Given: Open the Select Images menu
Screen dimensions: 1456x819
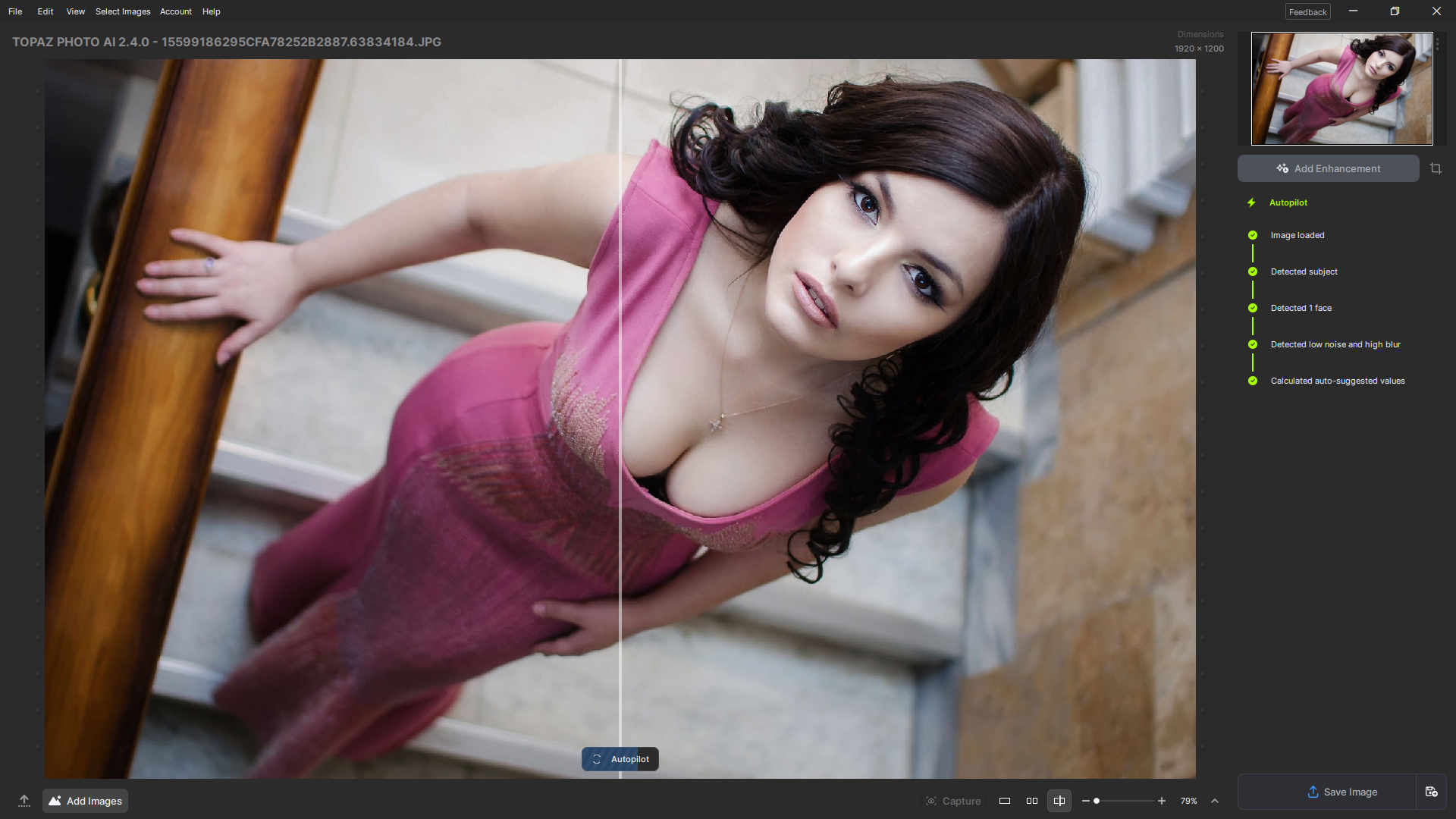Looking at the screenshot, I should [123, 11].
